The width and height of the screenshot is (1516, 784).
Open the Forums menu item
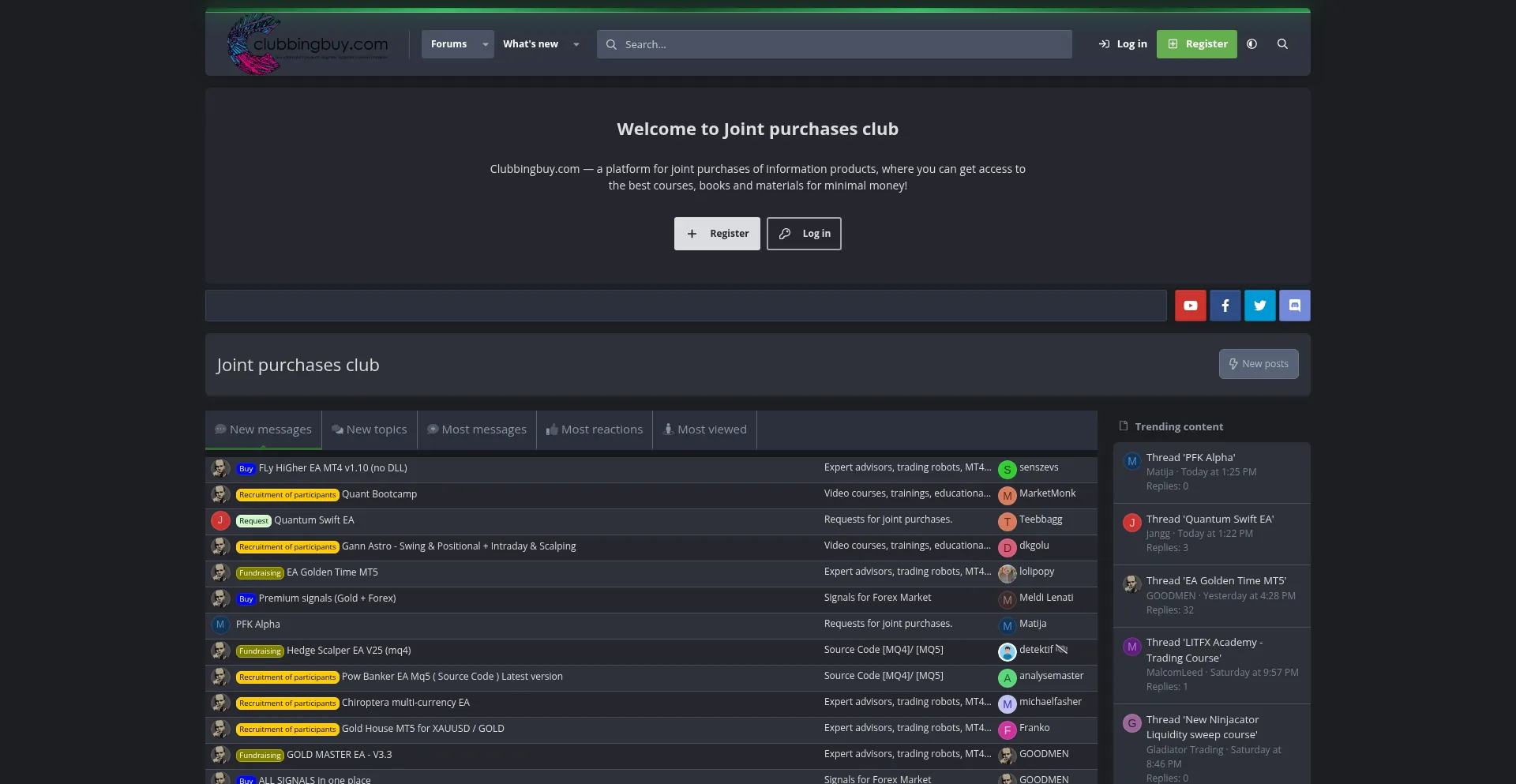coord(448,44)
